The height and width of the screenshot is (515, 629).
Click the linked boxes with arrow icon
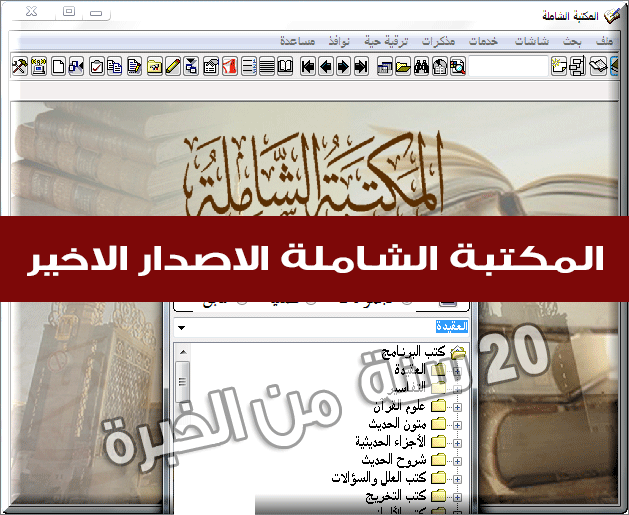pos(76,66)
